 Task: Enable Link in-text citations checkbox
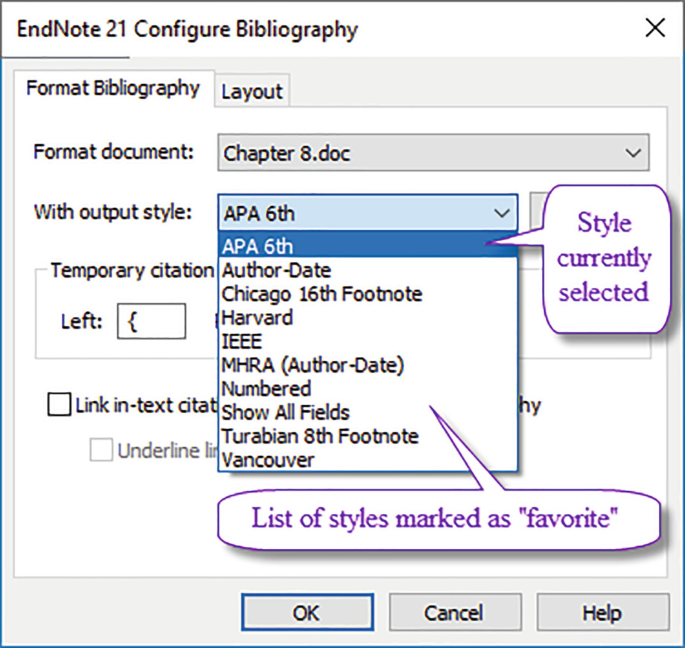59,405
